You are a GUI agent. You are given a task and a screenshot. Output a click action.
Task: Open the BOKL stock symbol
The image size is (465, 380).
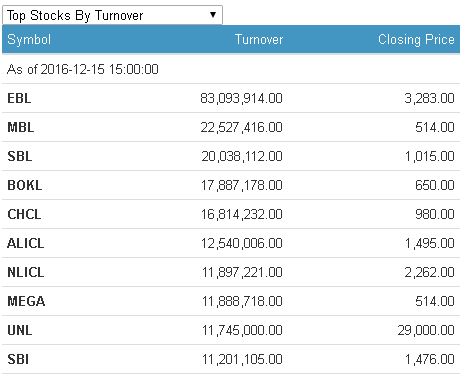pos(25,185)
